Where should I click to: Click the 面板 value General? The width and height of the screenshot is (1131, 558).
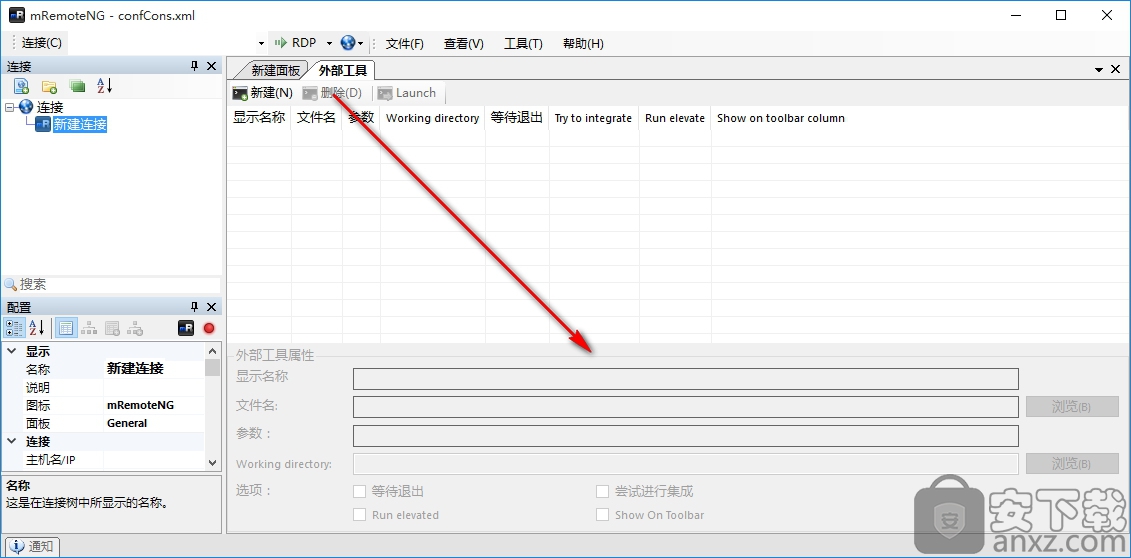click(127, 423)
